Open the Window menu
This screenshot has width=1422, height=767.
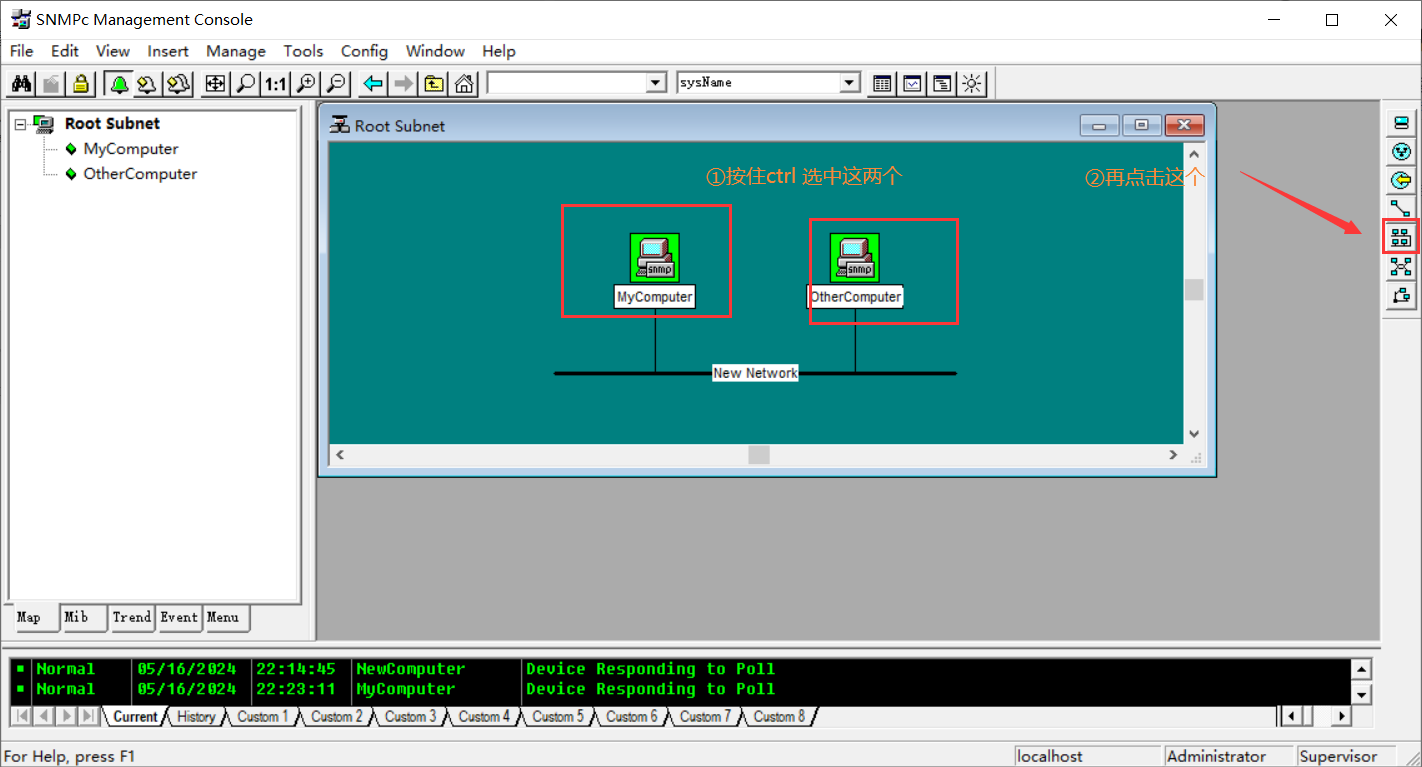click(435, 51)
